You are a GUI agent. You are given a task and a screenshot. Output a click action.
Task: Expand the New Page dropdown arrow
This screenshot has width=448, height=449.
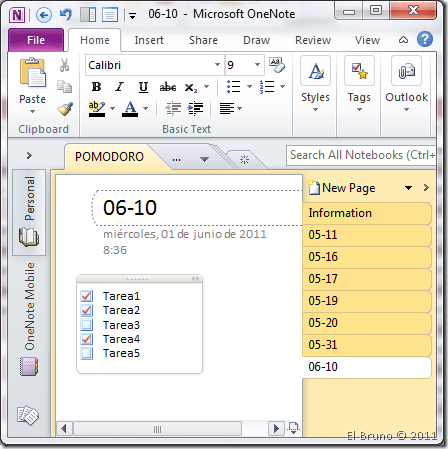(408, 188)
